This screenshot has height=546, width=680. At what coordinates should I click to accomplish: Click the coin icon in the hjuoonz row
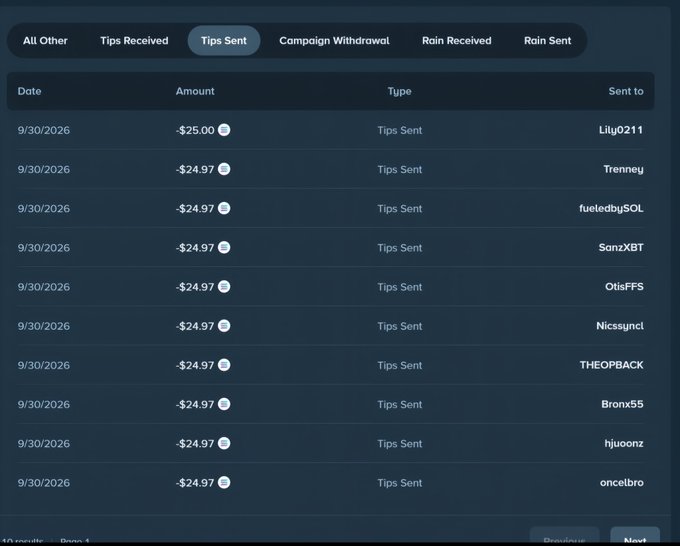pos(224,443)
